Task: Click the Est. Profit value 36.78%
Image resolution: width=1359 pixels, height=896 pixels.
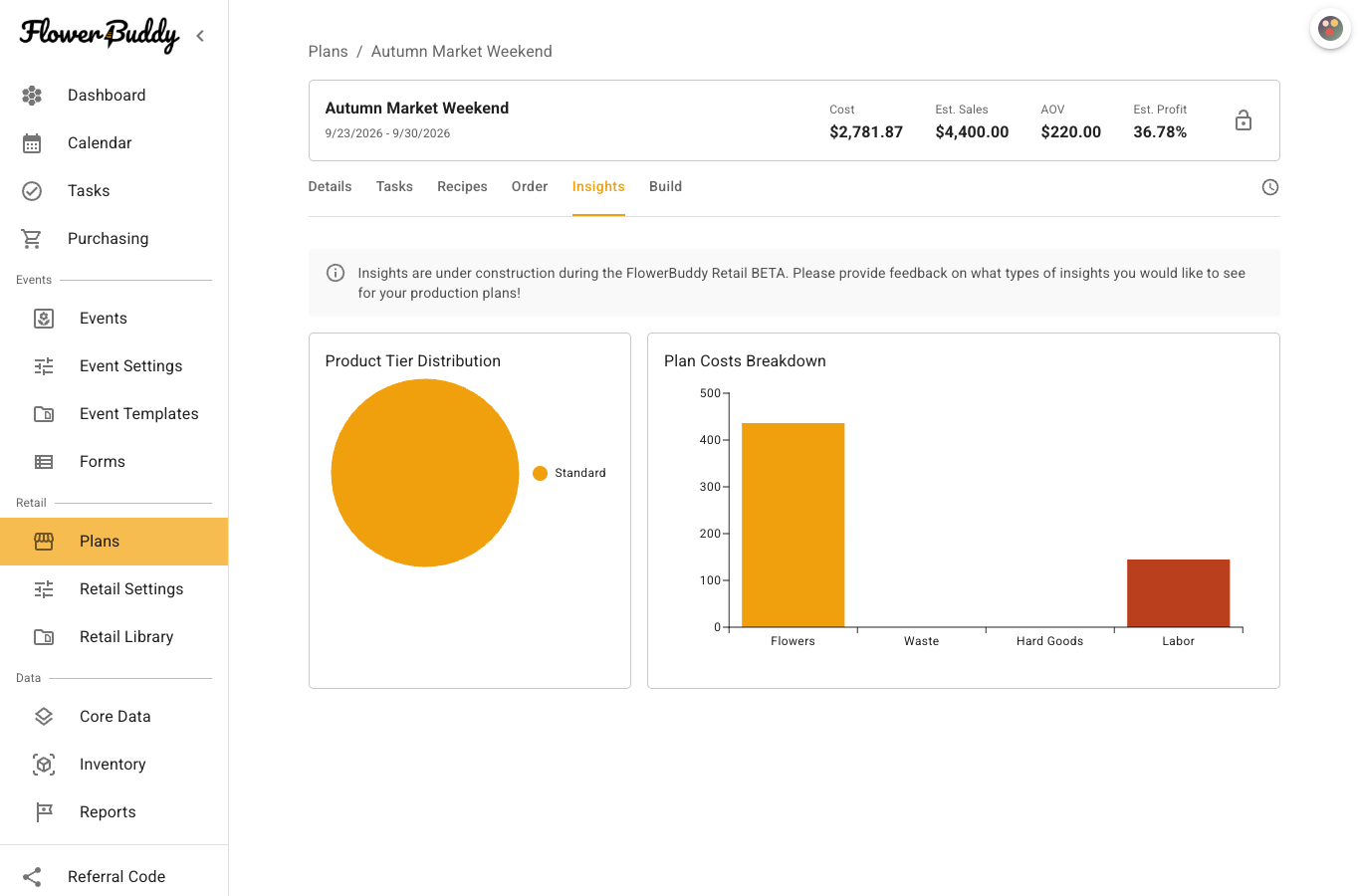Action: (1160, 132)
